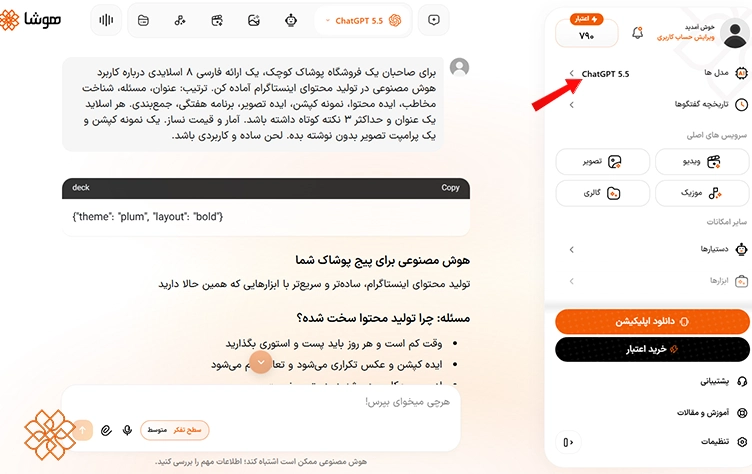This screenshot has height=474, width=752.
Task: Click the user avatar beside the prompt message
Action: point(459,68)
